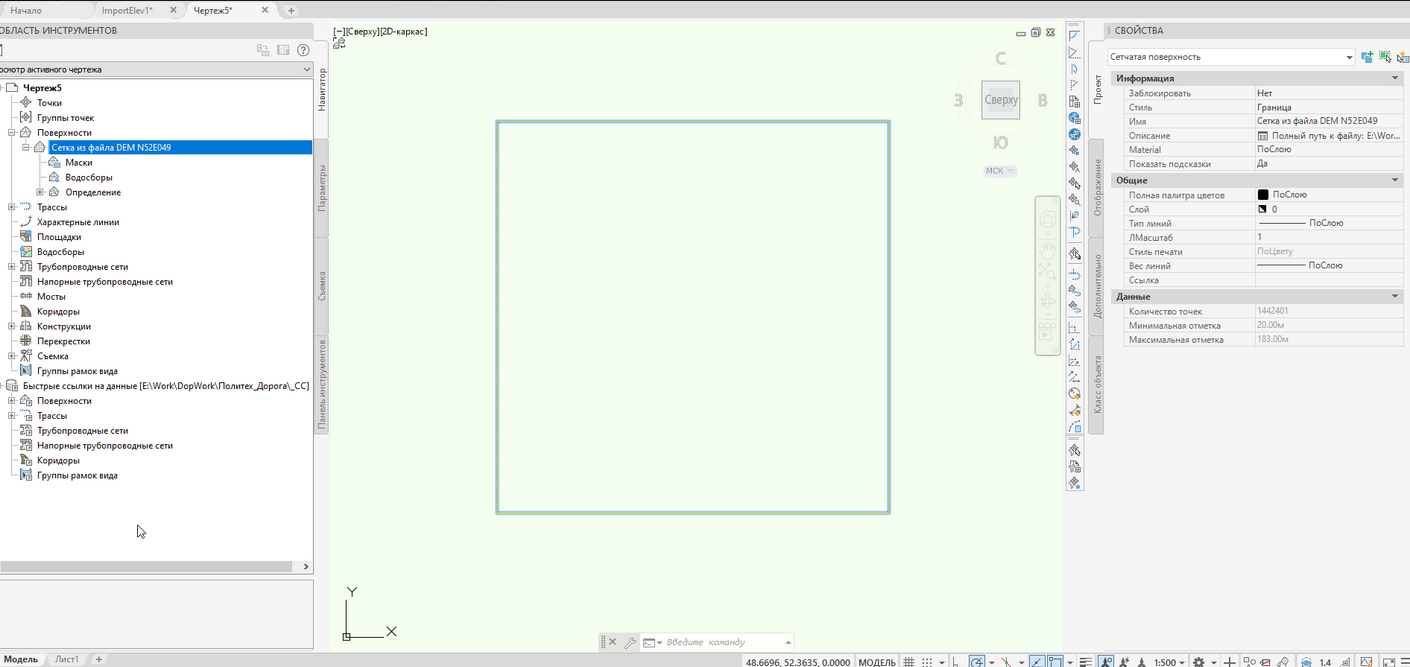
Task: Expand the Определение node under the surface
Action: coord(40,192)
